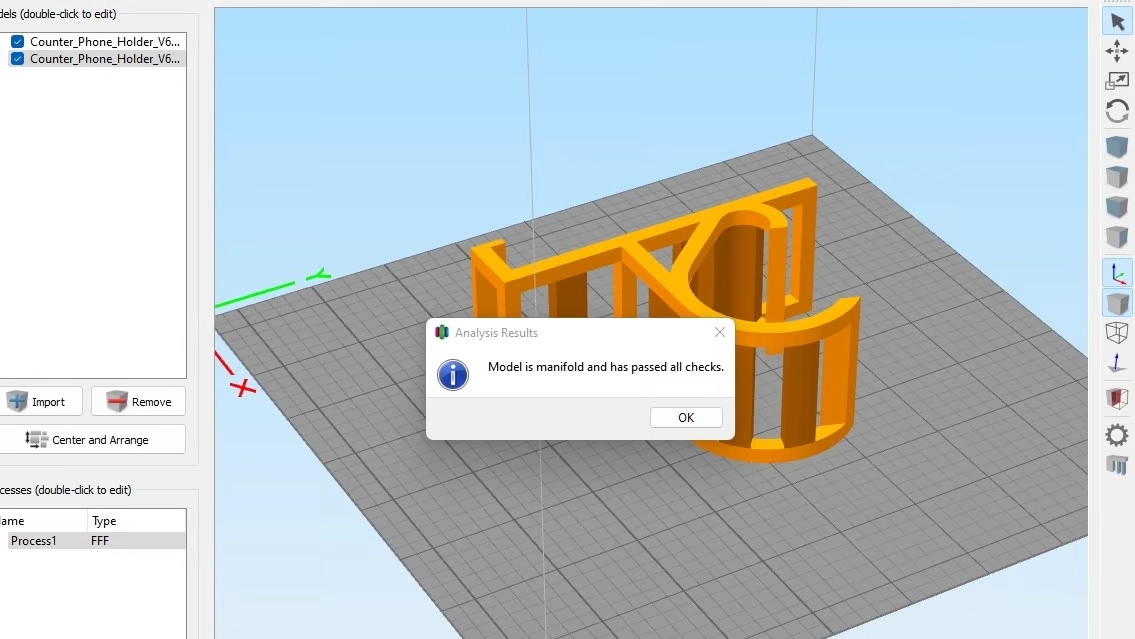Click the Type column header
This screenshot has height=639, width=1135.
[x=136, y=521]
